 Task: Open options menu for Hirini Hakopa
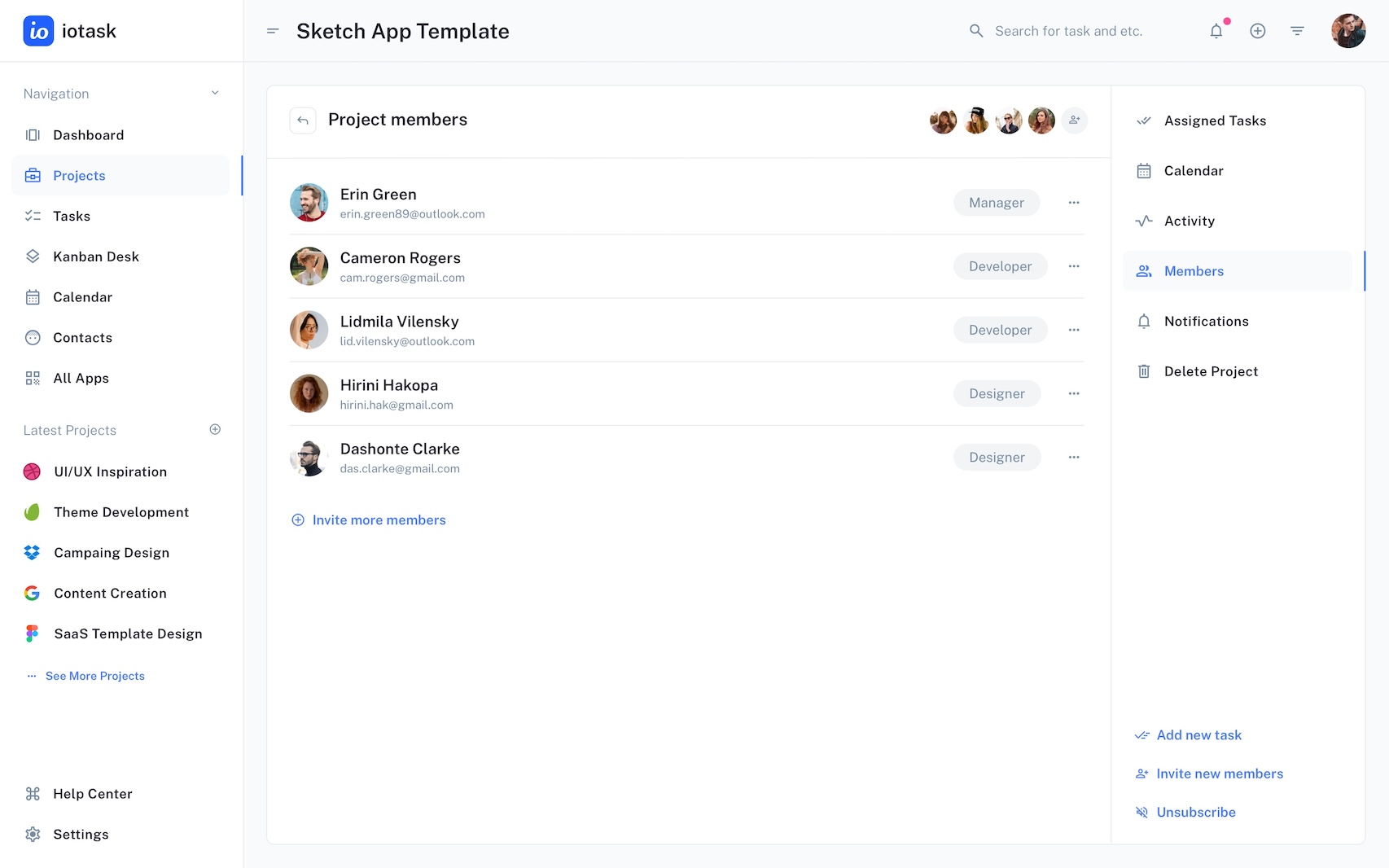(1074, 393)
